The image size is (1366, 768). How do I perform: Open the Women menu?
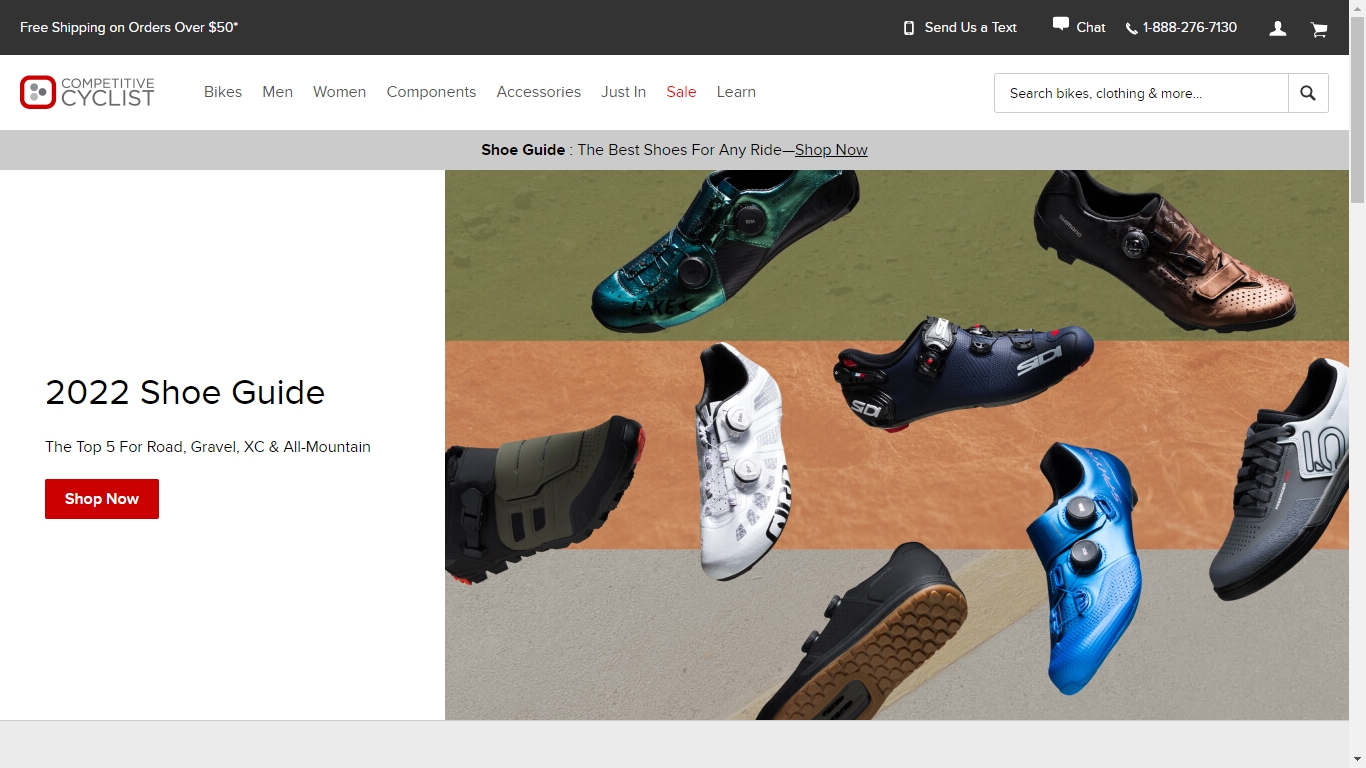340,92
